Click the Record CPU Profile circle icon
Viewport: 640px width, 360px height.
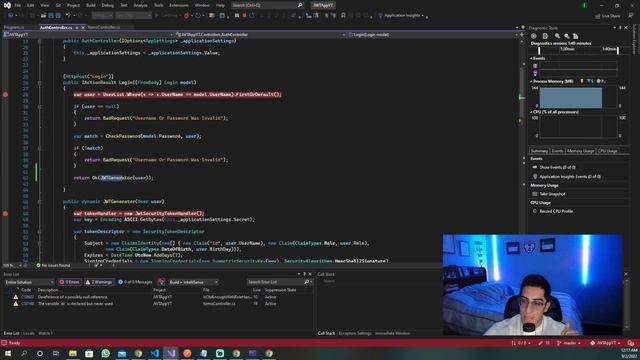535,211
